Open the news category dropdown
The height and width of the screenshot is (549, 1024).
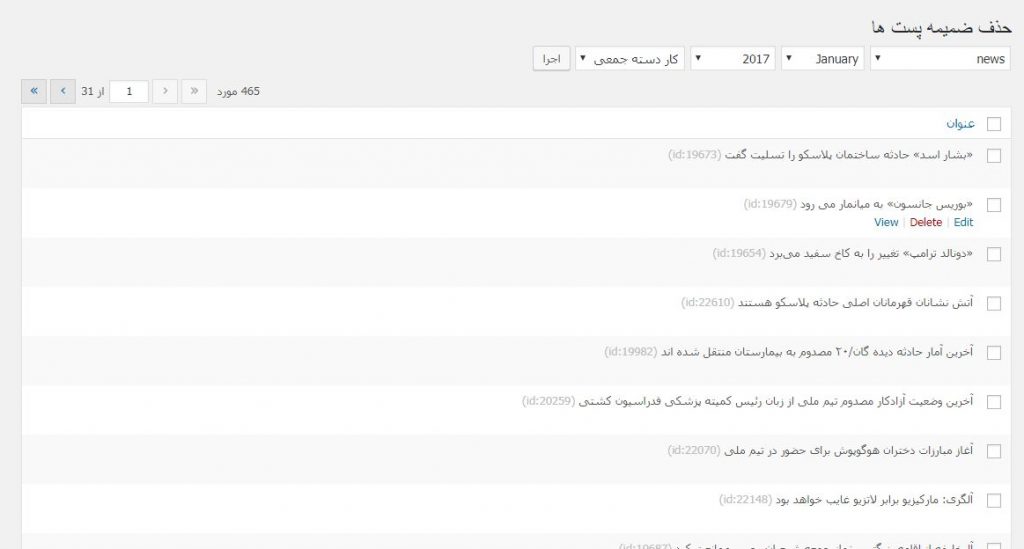tap(940, 59)
